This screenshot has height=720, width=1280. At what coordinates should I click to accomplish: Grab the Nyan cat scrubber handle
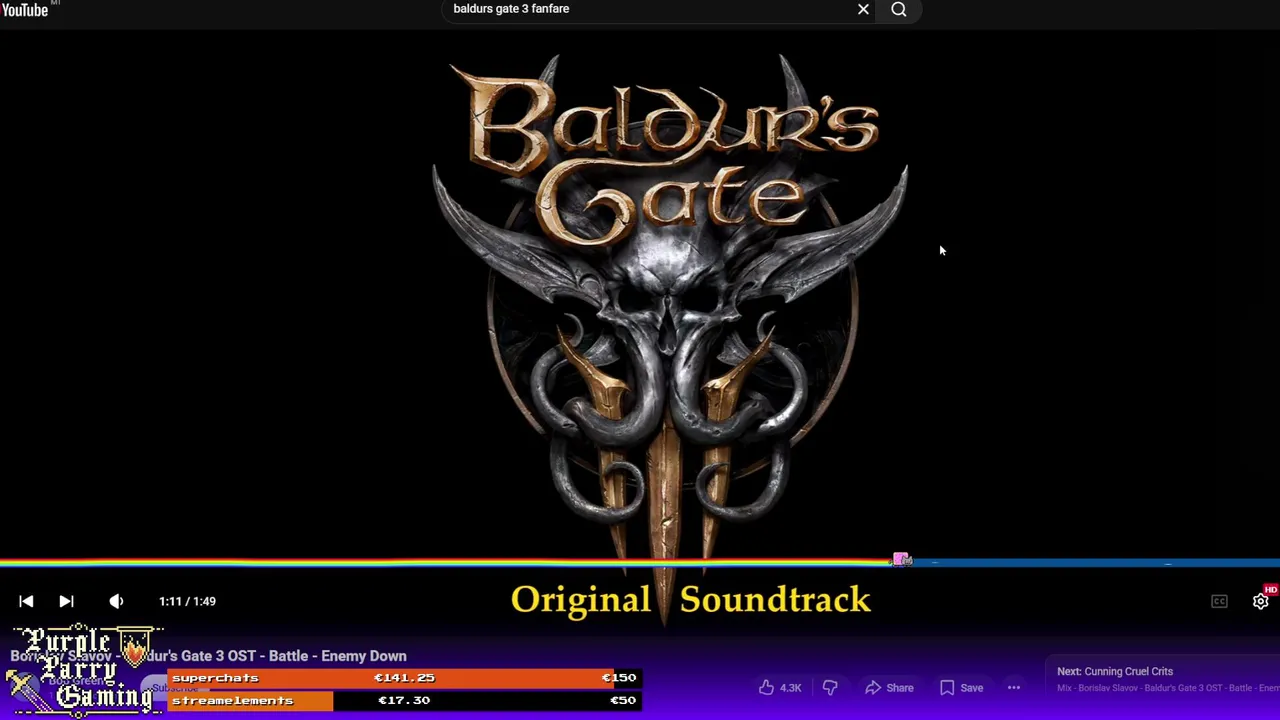(901, 560)
